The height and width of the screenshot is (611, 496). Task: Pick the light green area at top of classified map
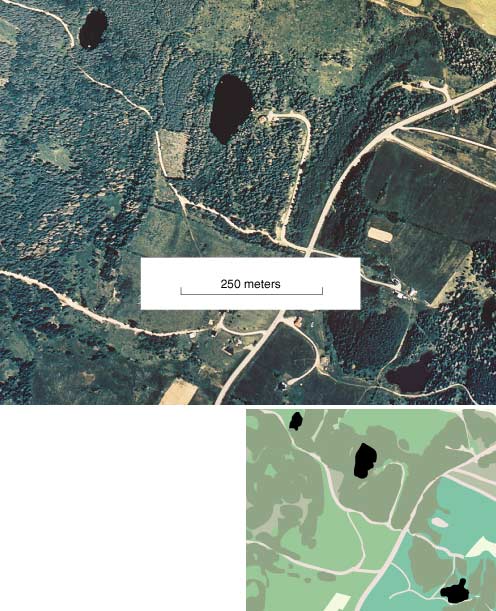click(394, 425)
